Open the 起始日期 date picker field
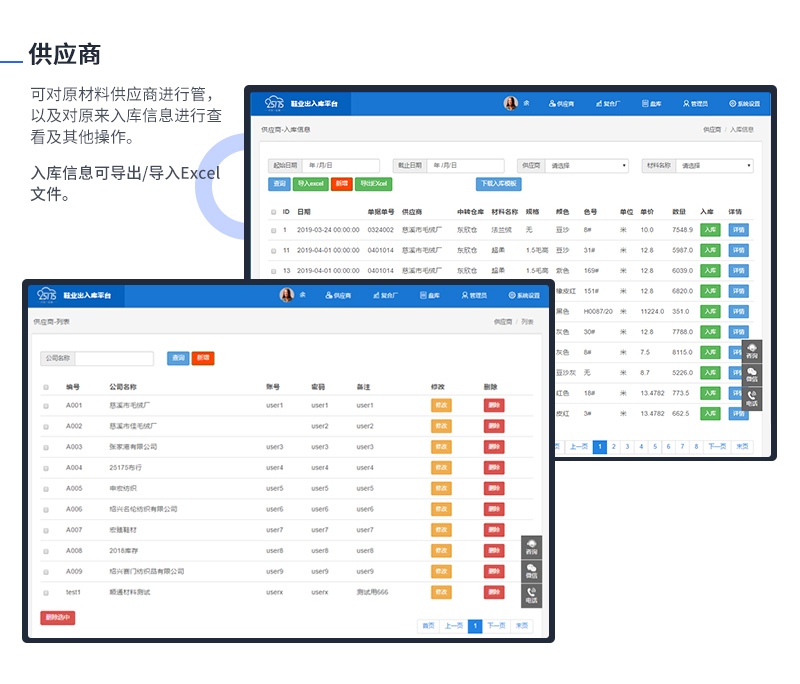The width and height of the screenshot is (800, 684). click(341, 166)
